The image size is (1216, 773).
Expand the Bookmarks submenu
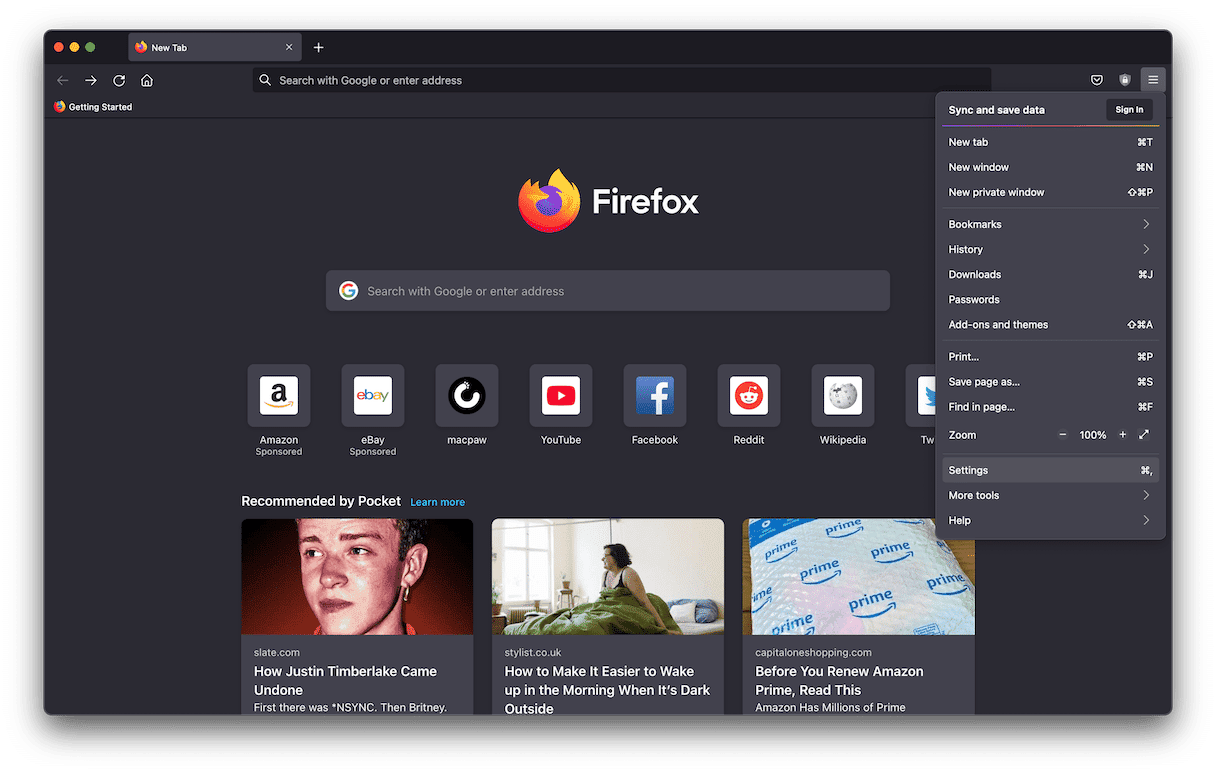1050,224
